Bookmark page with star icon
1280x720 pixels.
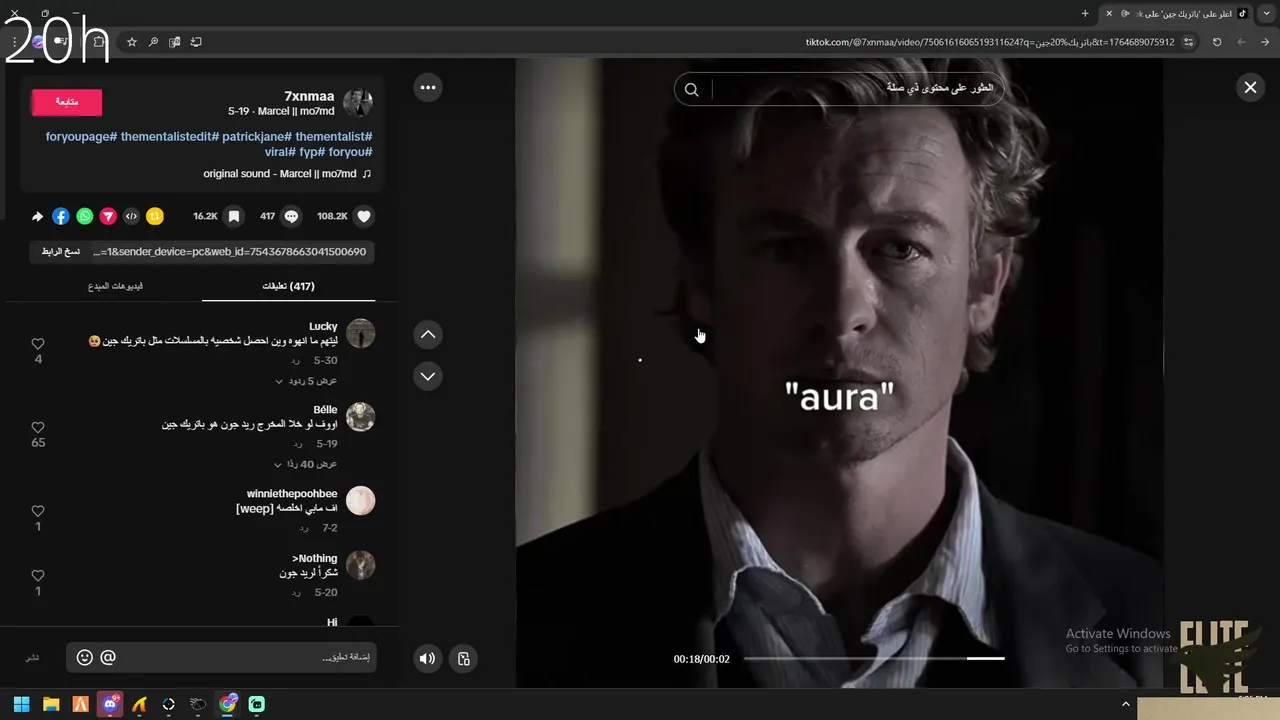(x=131, y=42)
